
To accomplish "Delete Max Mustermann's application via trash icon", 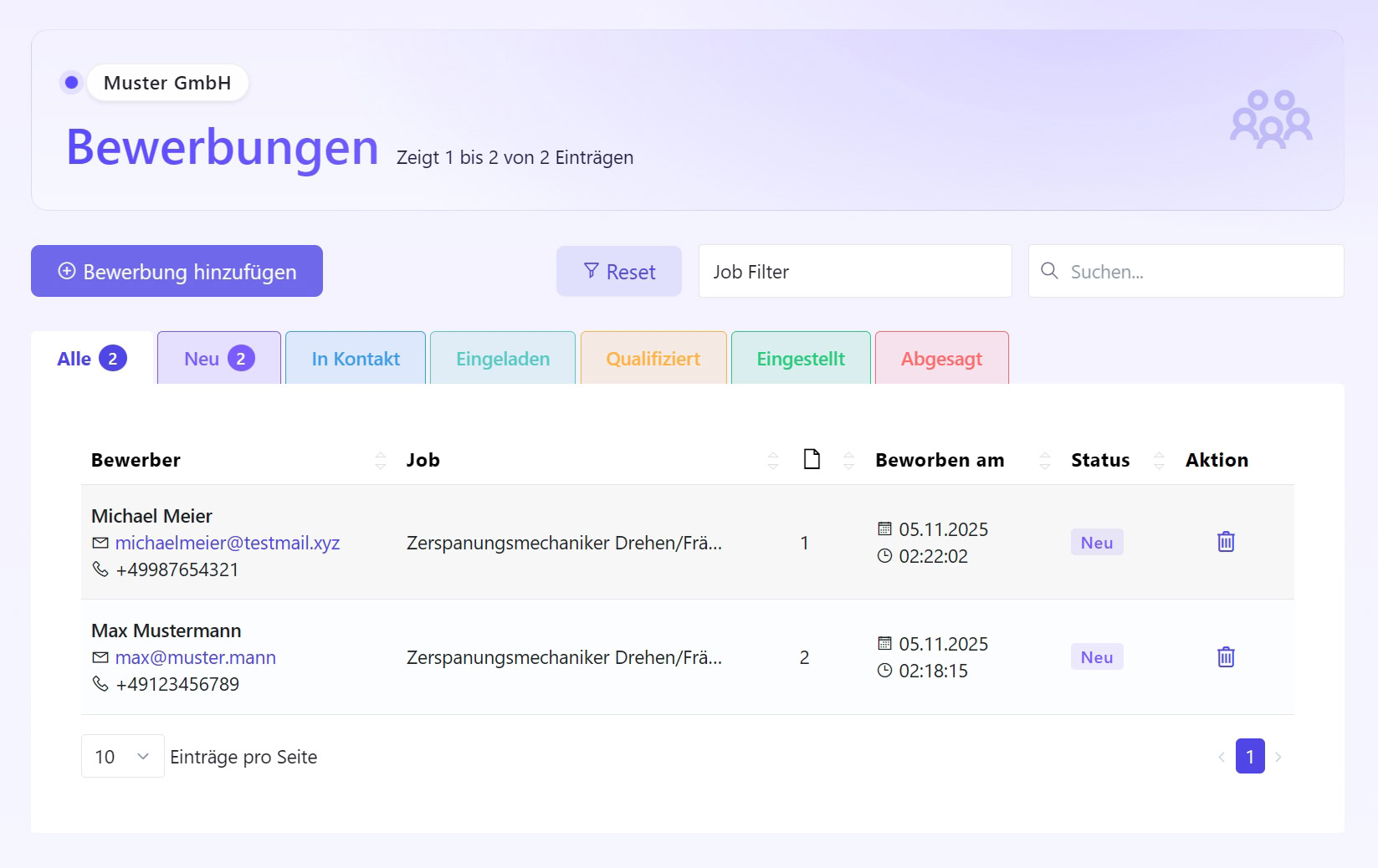I will pyautogui.click(x=1226, y=656).
